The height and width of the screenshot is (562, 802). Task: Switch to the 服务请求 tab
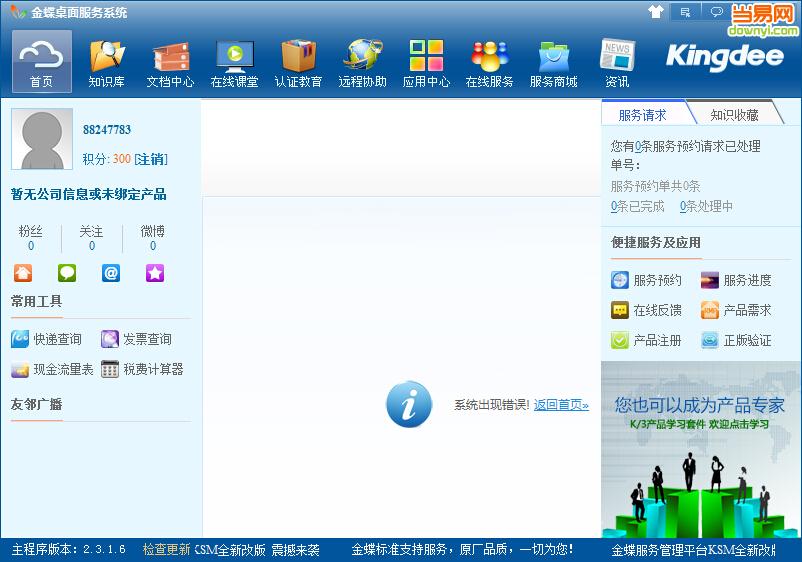click(x=642, y=115)
